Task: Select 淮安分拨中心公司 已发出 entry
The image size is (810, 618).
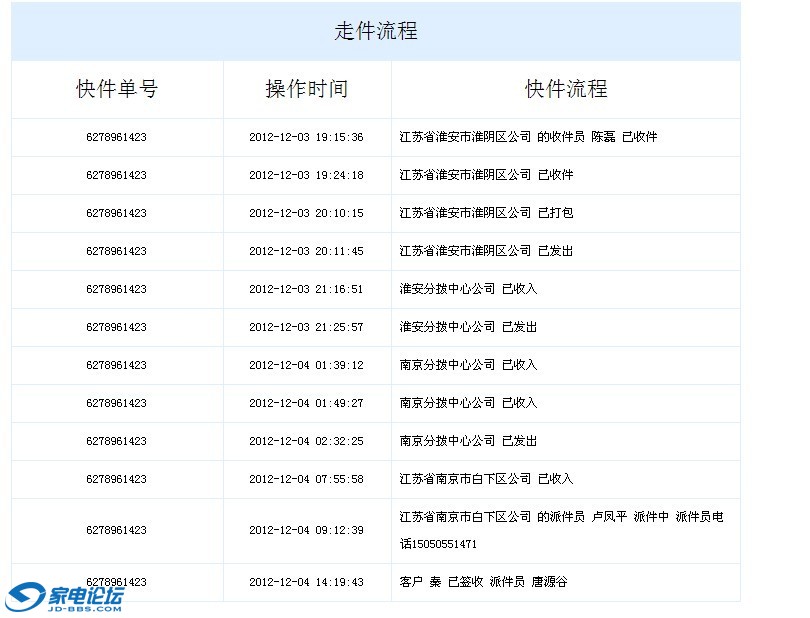Action: [x=468, y=327]
